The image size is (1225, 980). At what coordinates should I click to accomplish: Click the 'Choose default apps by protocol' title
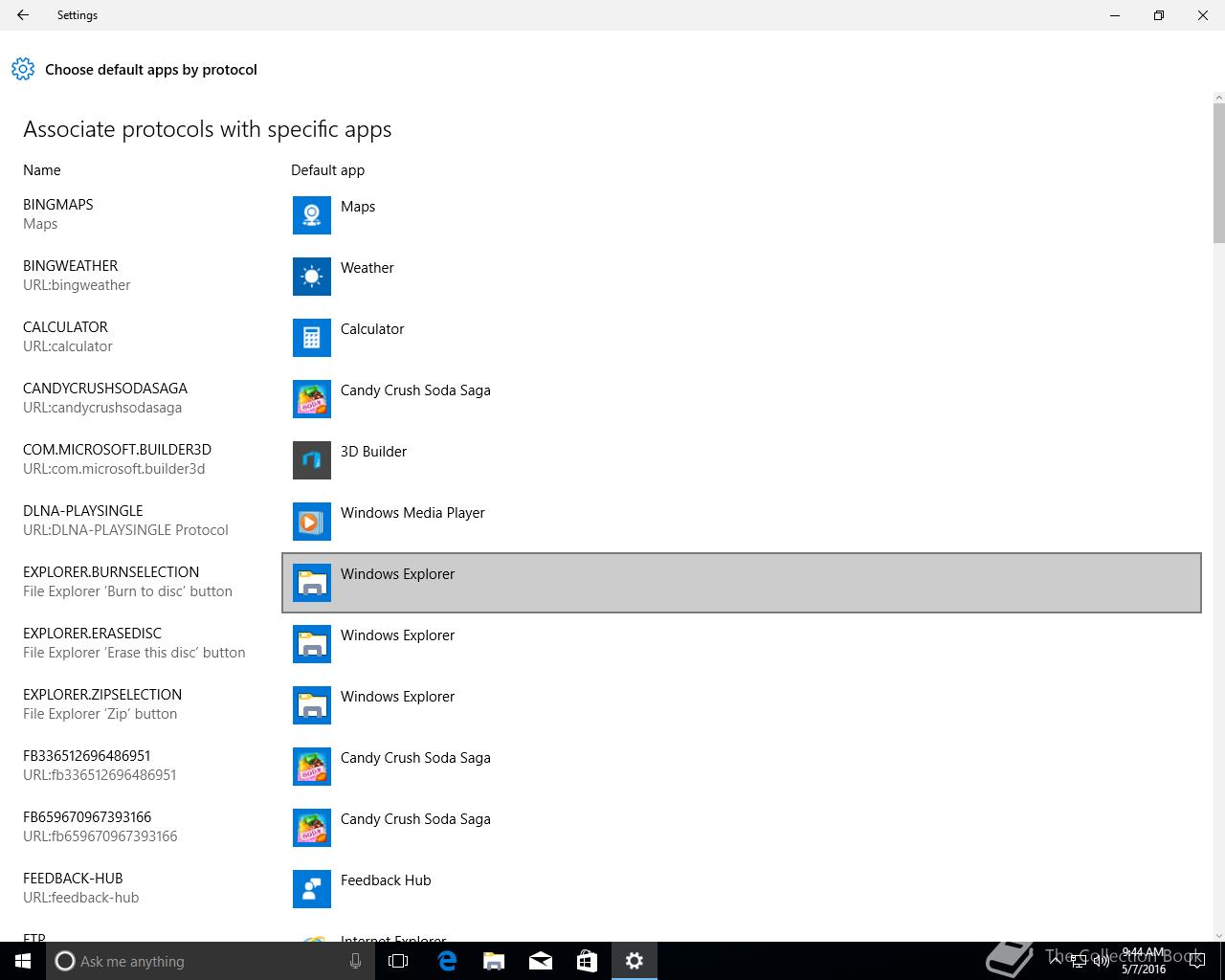click(151, 70)
